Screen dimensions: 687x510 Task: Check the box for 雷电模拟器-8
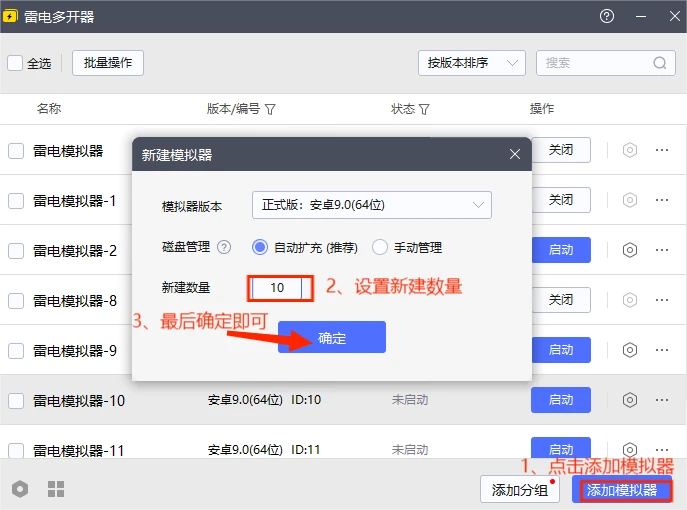(16, 301)
